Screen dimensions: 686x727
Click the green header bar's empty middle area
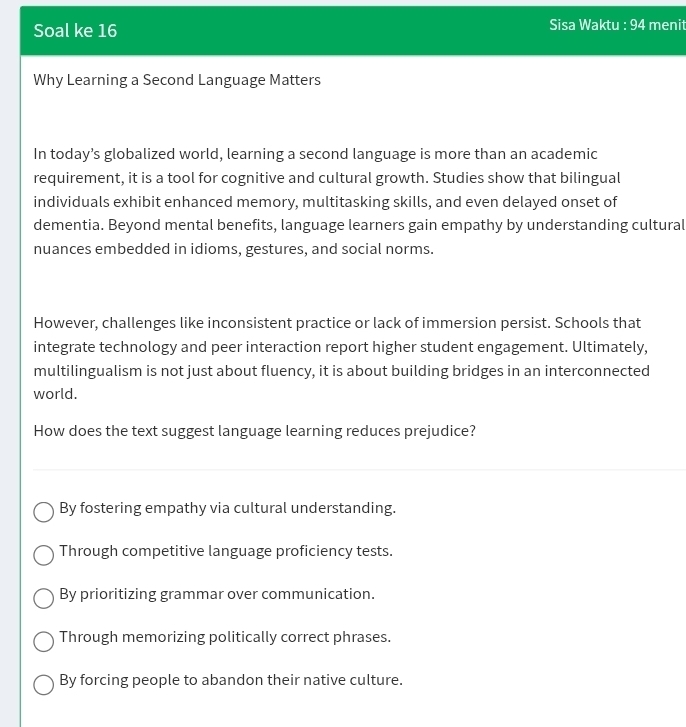click(x=330, y=31)
